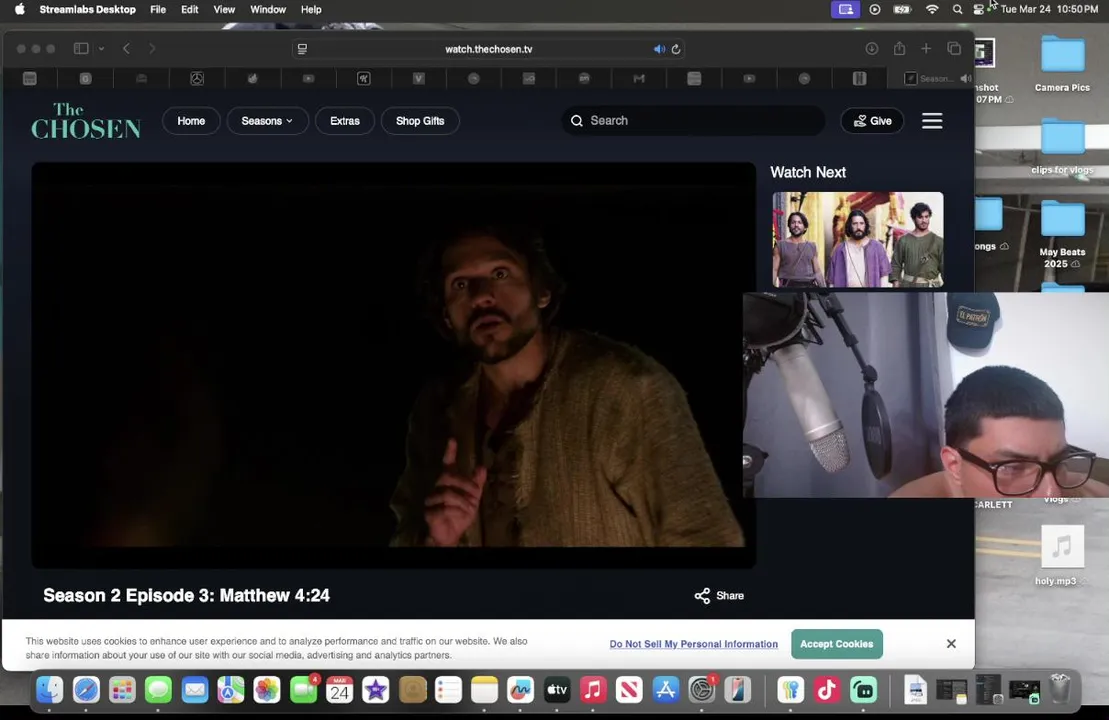Click the Search field on The Chosen site
The width and height of the screenshot is (1109, 720).
[693, 121]
